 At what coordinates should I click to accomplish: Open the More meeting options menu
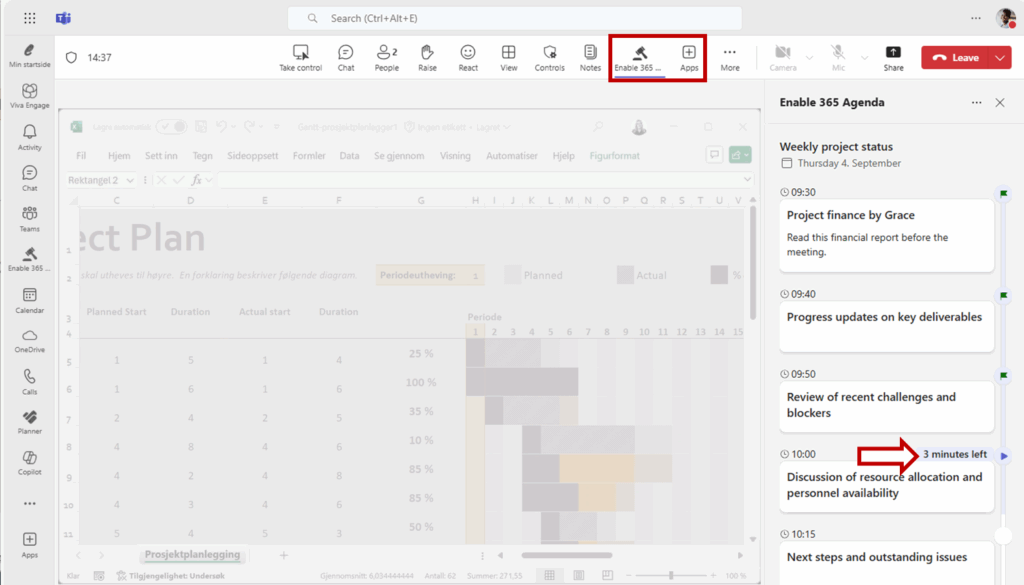point(730,57)
